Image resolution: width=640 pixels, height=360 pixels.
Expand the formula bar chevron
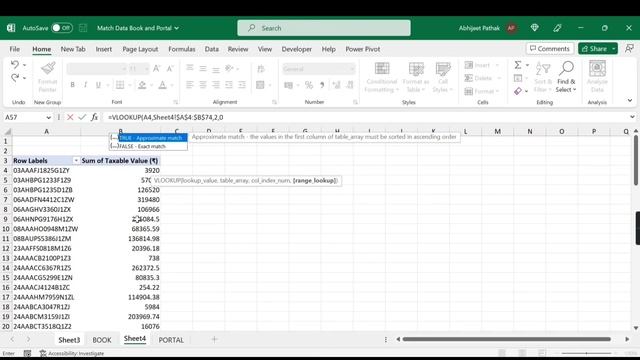pos(632,117)
